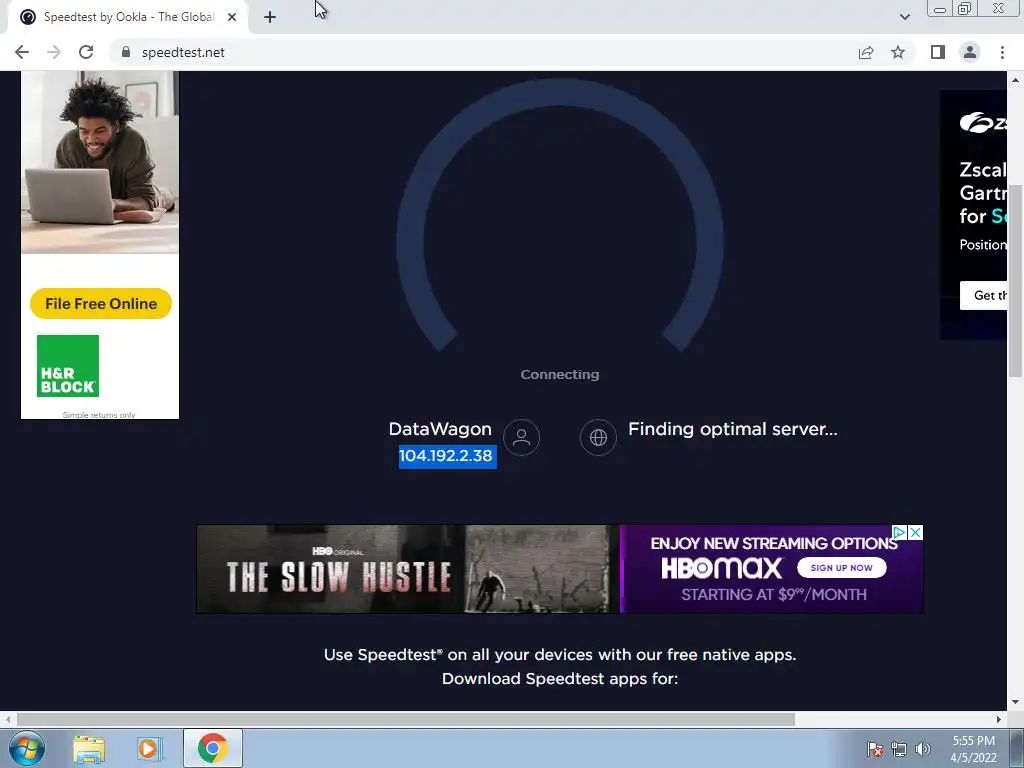Open the Chrome profile avatar
The image size is (1024, 768).
click(970, 52)
